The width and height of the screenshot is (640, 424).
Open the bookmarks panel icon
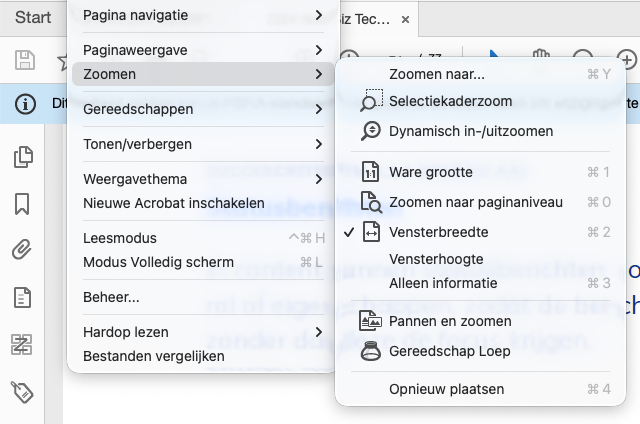click(x=22, y=204)
